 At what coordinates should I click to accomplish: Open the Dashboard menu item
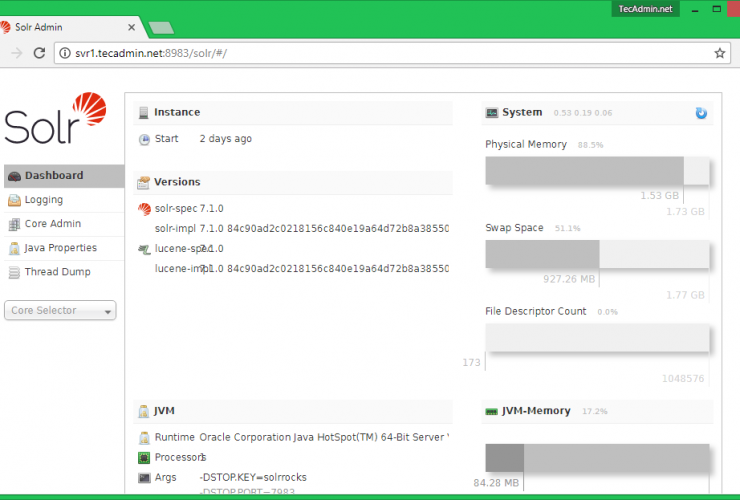(53, 176)
